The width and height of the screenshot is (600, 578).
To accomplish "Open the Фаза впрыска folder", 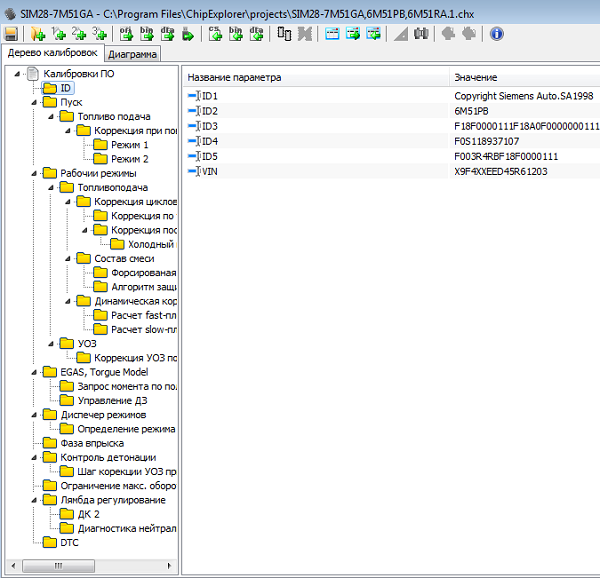I will point(91,443).
